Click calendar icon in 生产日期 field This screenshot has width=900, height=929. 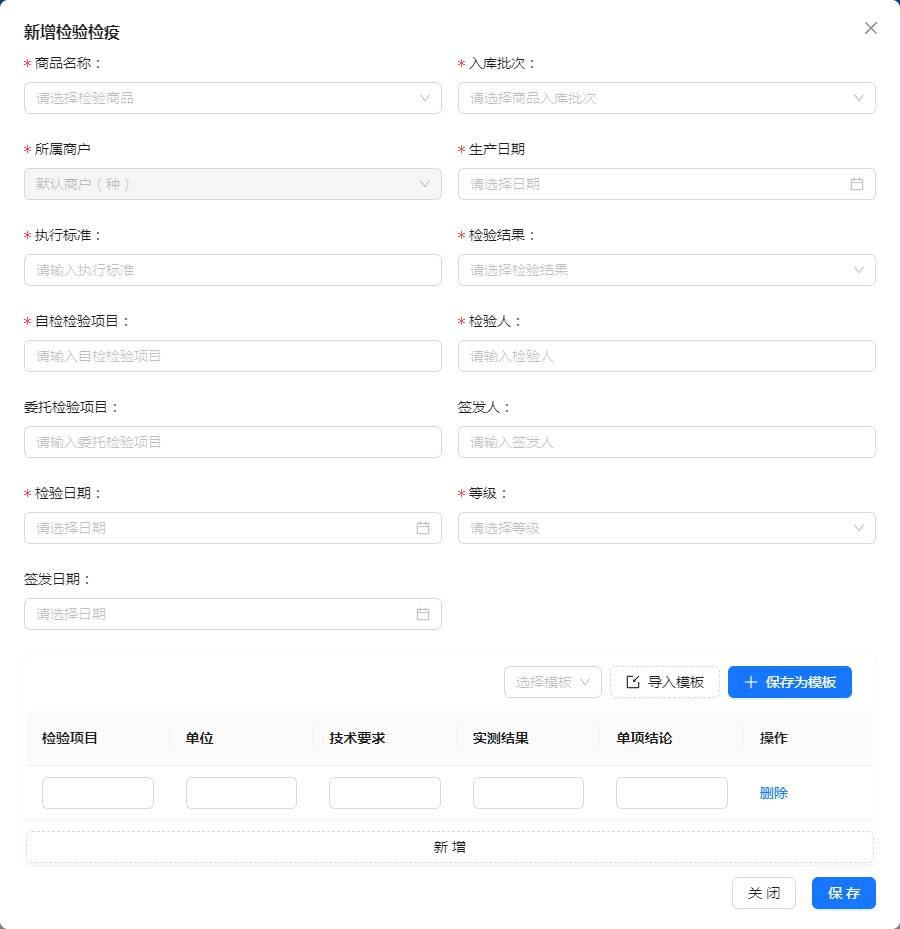(x=856, y=184)
